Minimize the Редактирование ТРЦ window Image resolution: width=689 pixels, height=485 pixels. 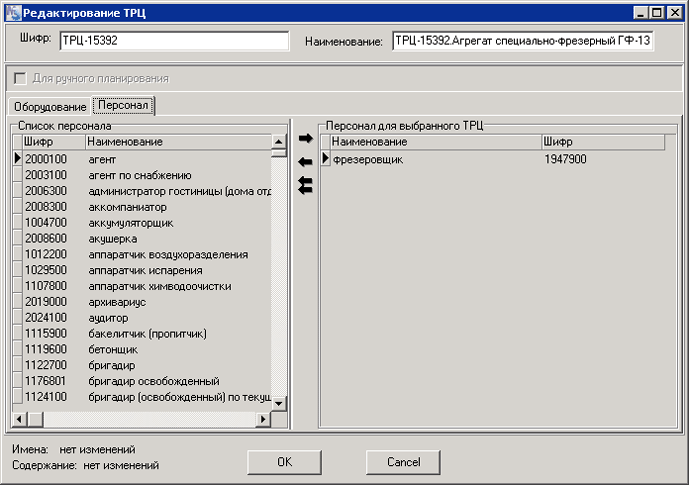pos(641,13)
